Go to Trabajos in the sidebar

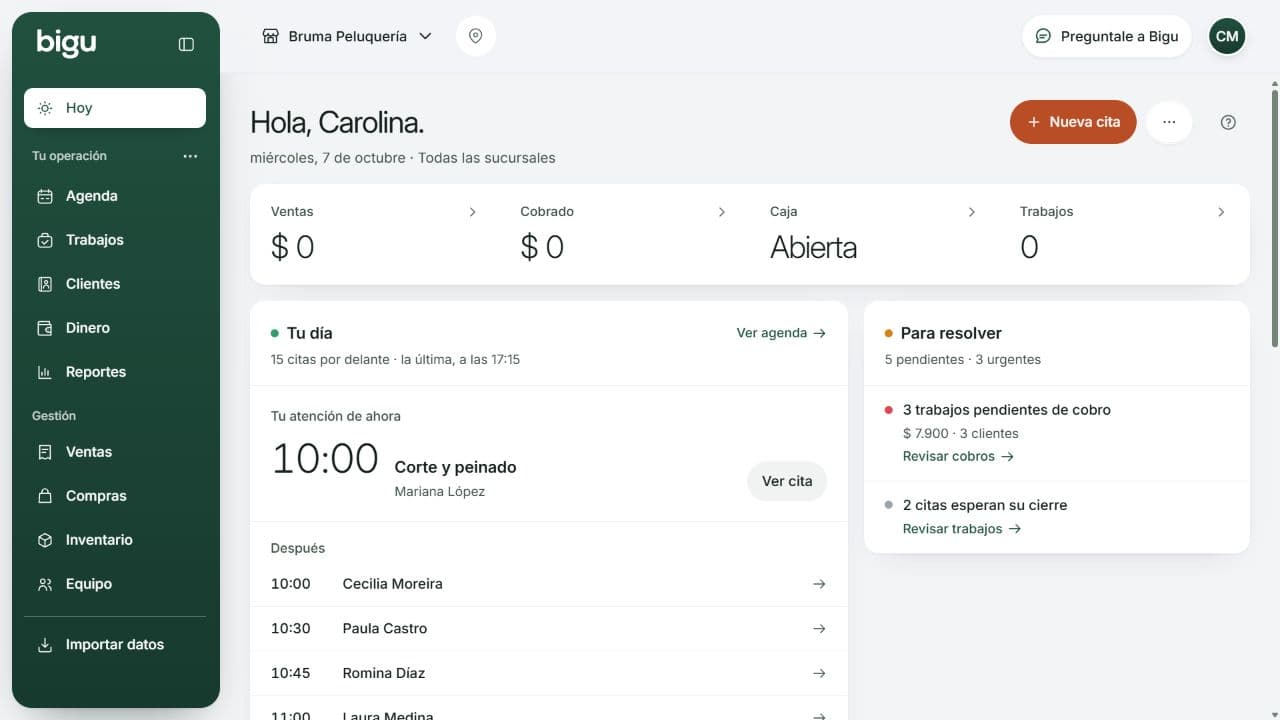[115, 240]
